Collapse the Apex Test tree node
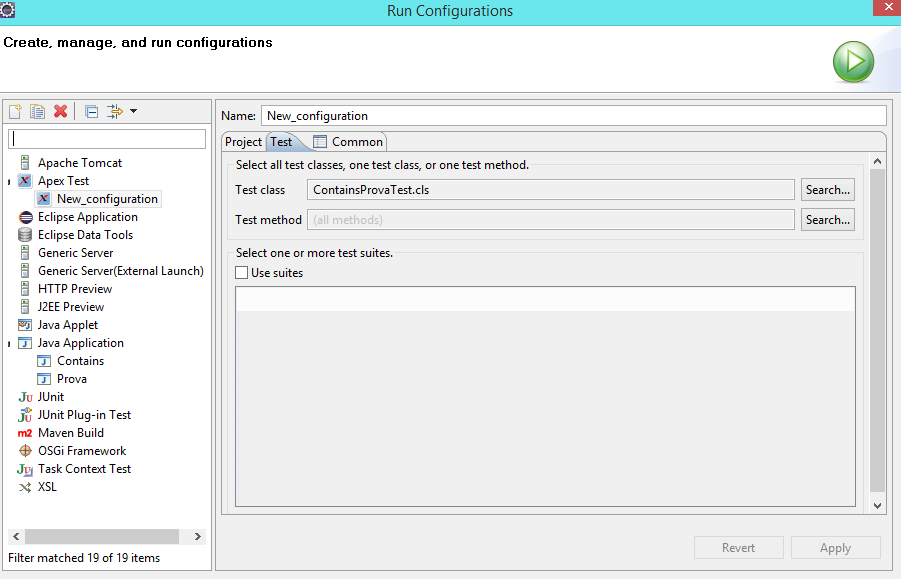 pos(10,182)
